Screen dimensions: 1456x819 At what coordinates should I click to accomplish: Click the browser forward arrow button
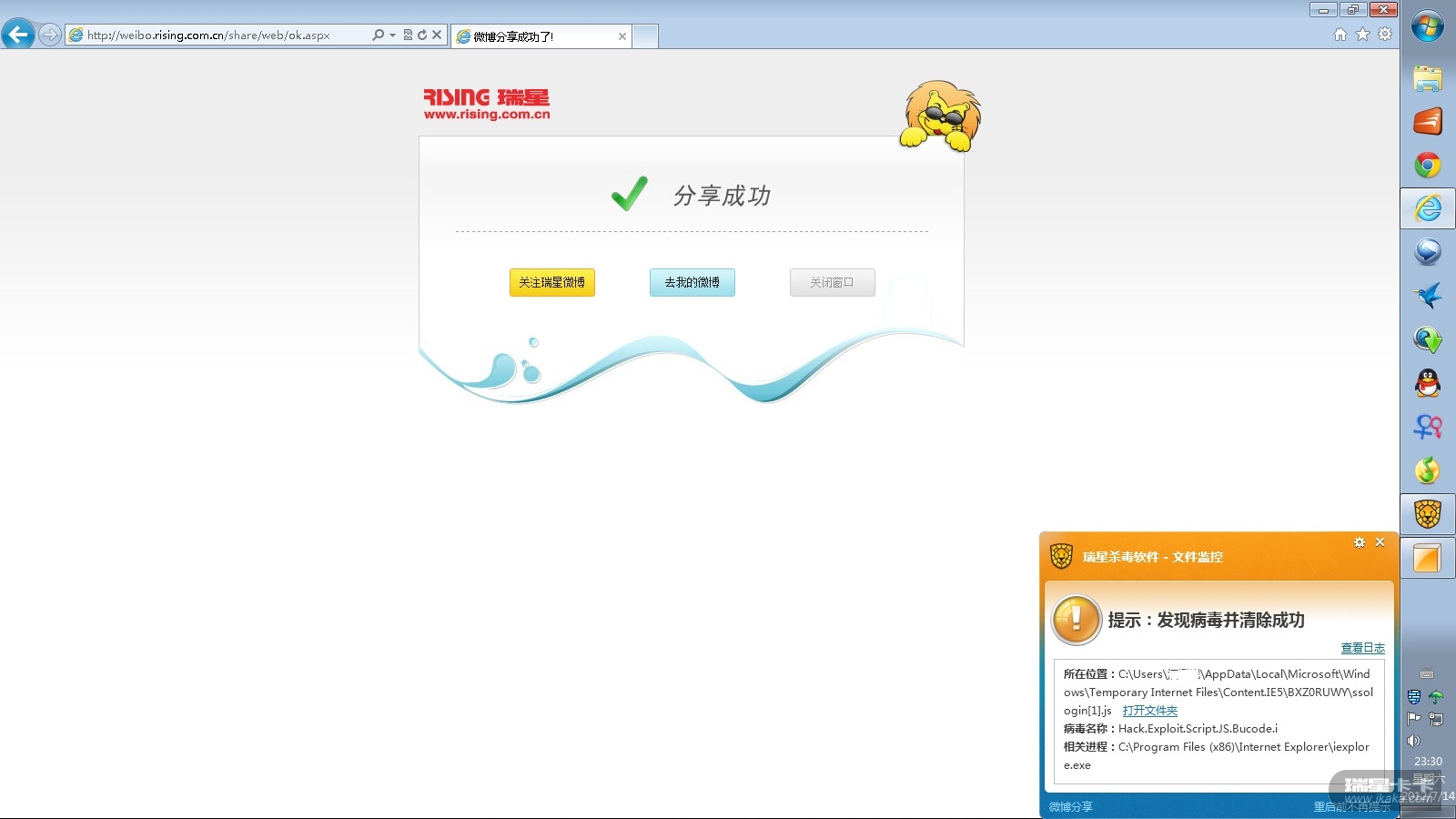50,35
